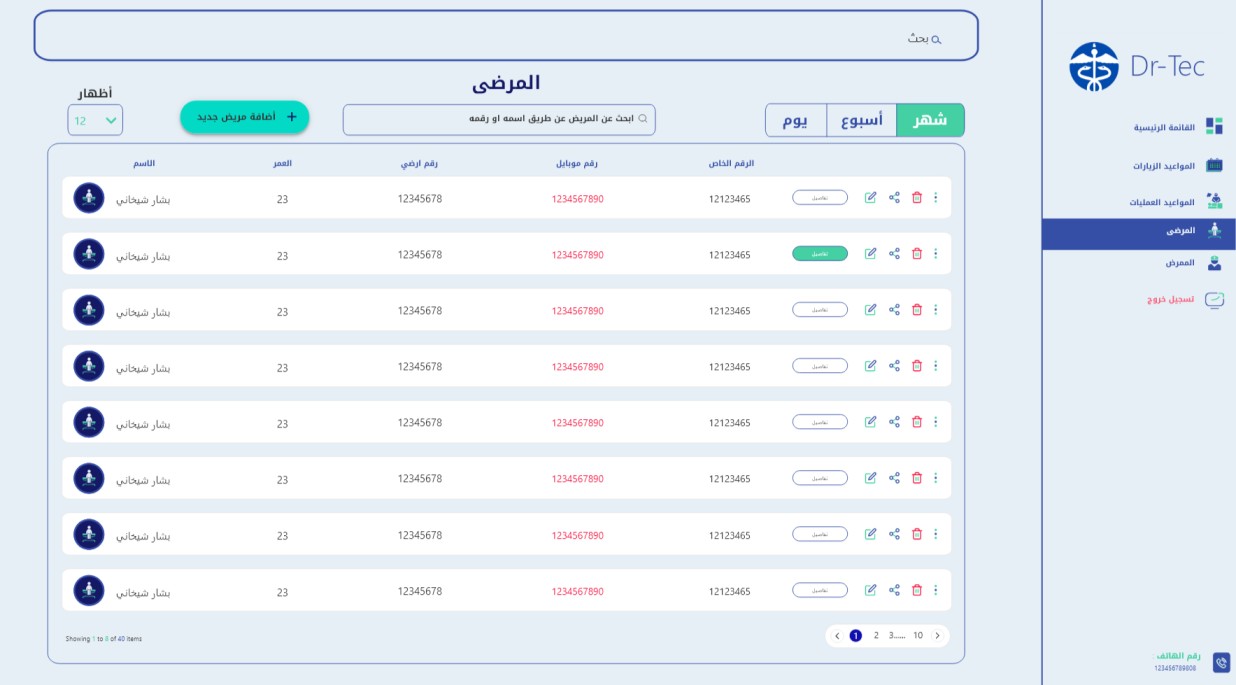Go to next page using pagination arrow
Image resolution: width=1236 pixels, height=685 pixels.
pyautogui.click(x=937, y=635)
